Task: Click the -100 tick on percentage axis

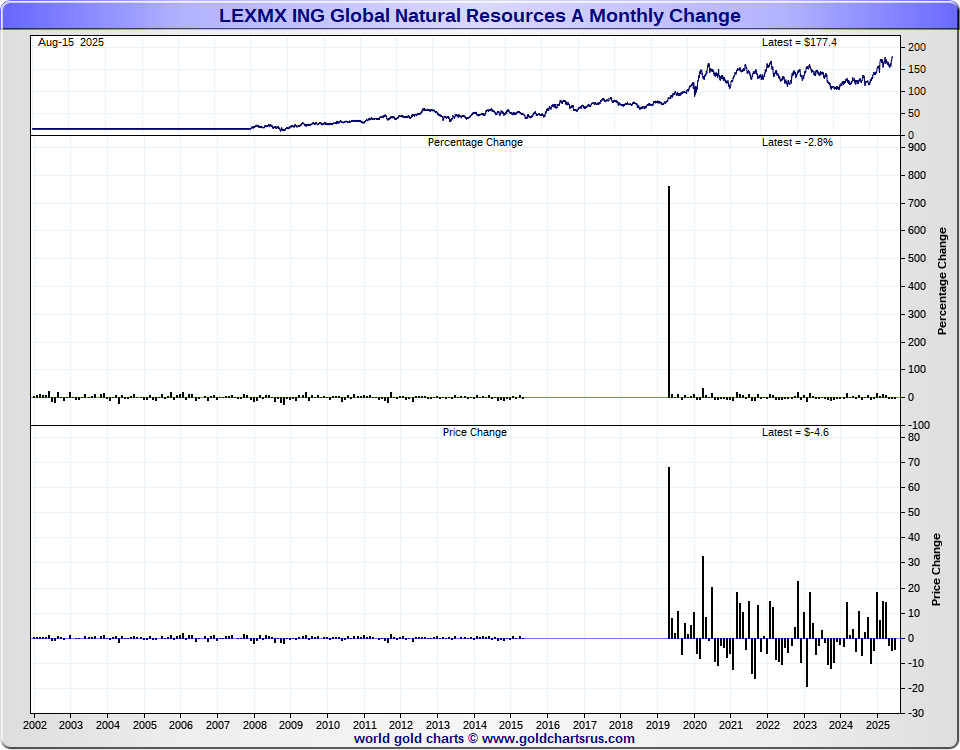Action: (918, 425)
